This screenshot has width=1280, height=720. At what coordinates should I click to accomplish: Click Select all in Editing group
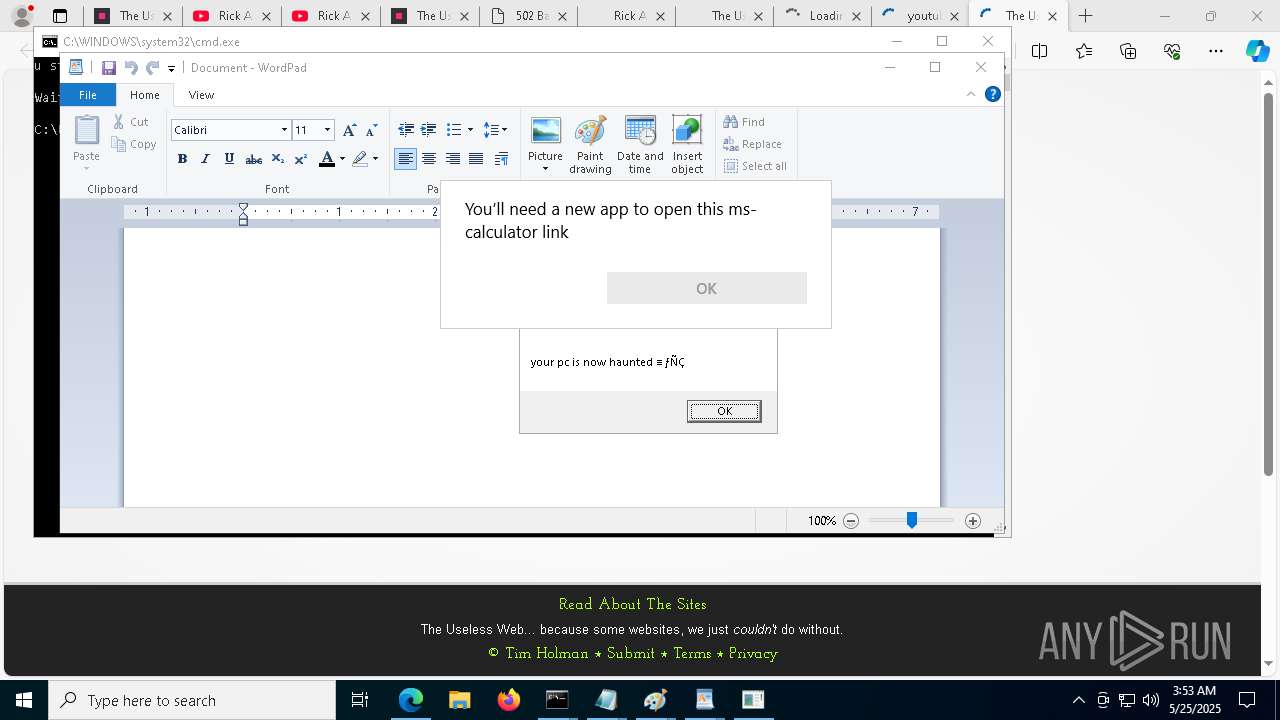[x=755, y=166]
